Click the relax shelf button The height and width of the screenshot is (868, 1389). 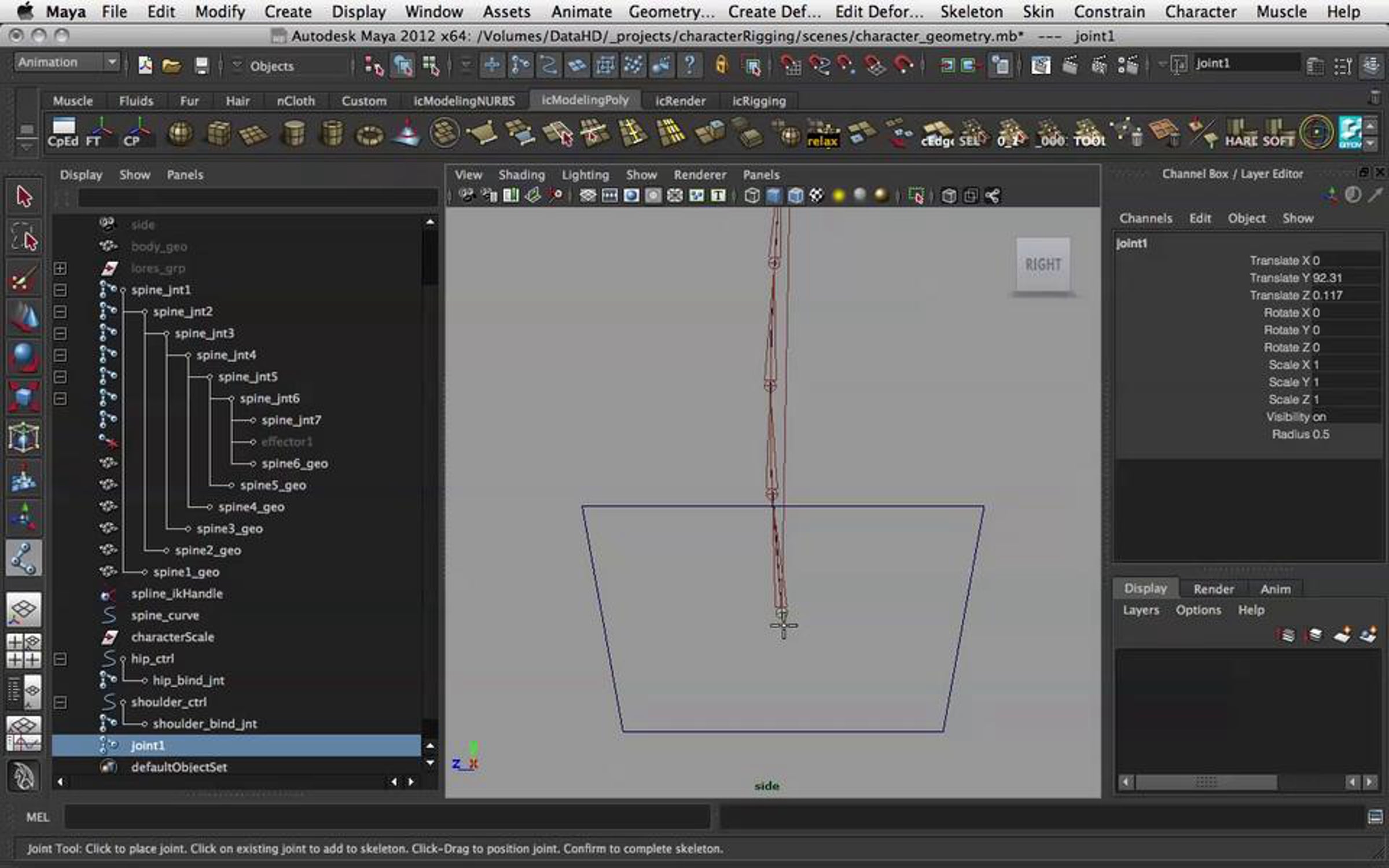(822, 134)
